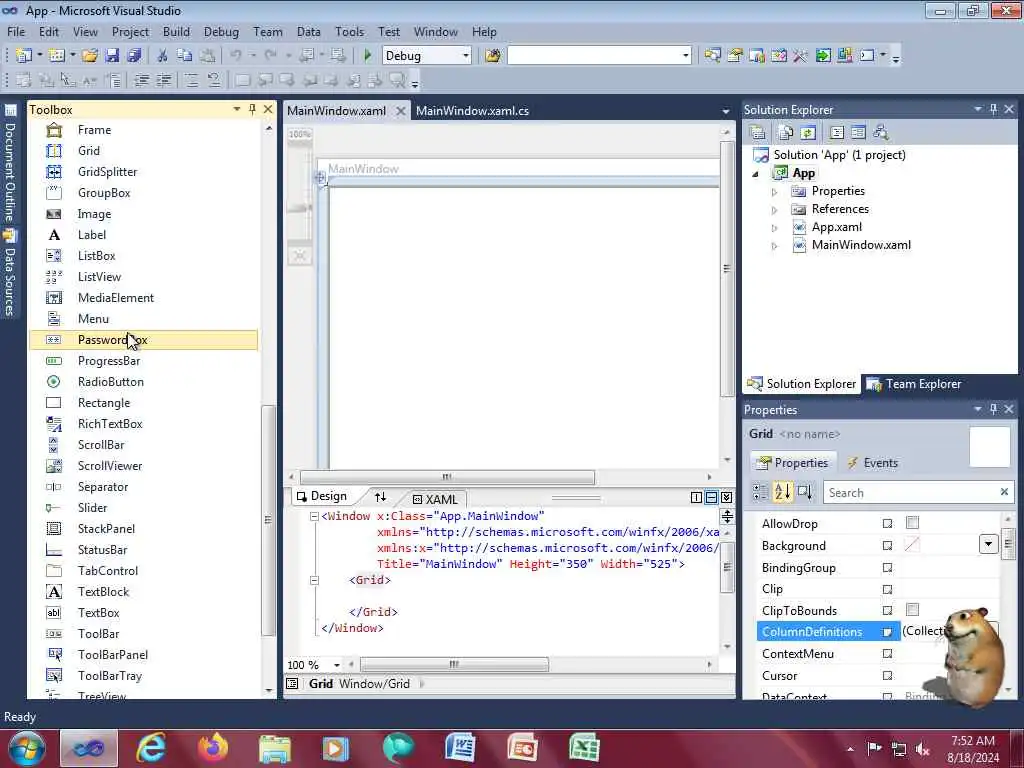
Task: Open the Debug menu
Action: [221, 31]
